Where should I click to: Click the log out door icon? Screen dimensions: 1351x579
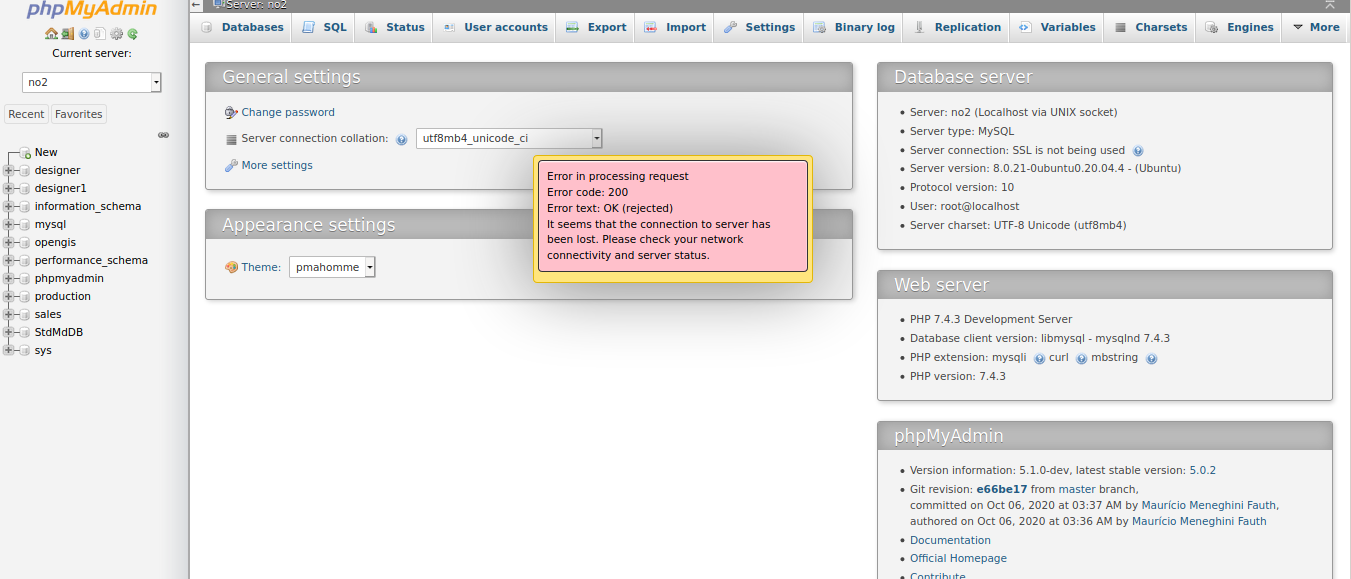point(67,34)
